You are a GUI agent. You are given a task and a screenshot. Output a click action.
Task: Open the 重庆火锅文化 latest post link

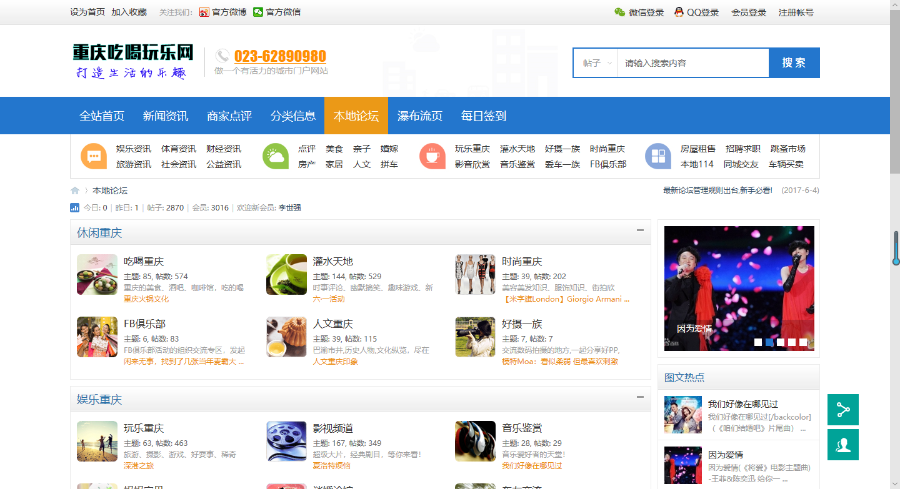(x=146, y=299)
